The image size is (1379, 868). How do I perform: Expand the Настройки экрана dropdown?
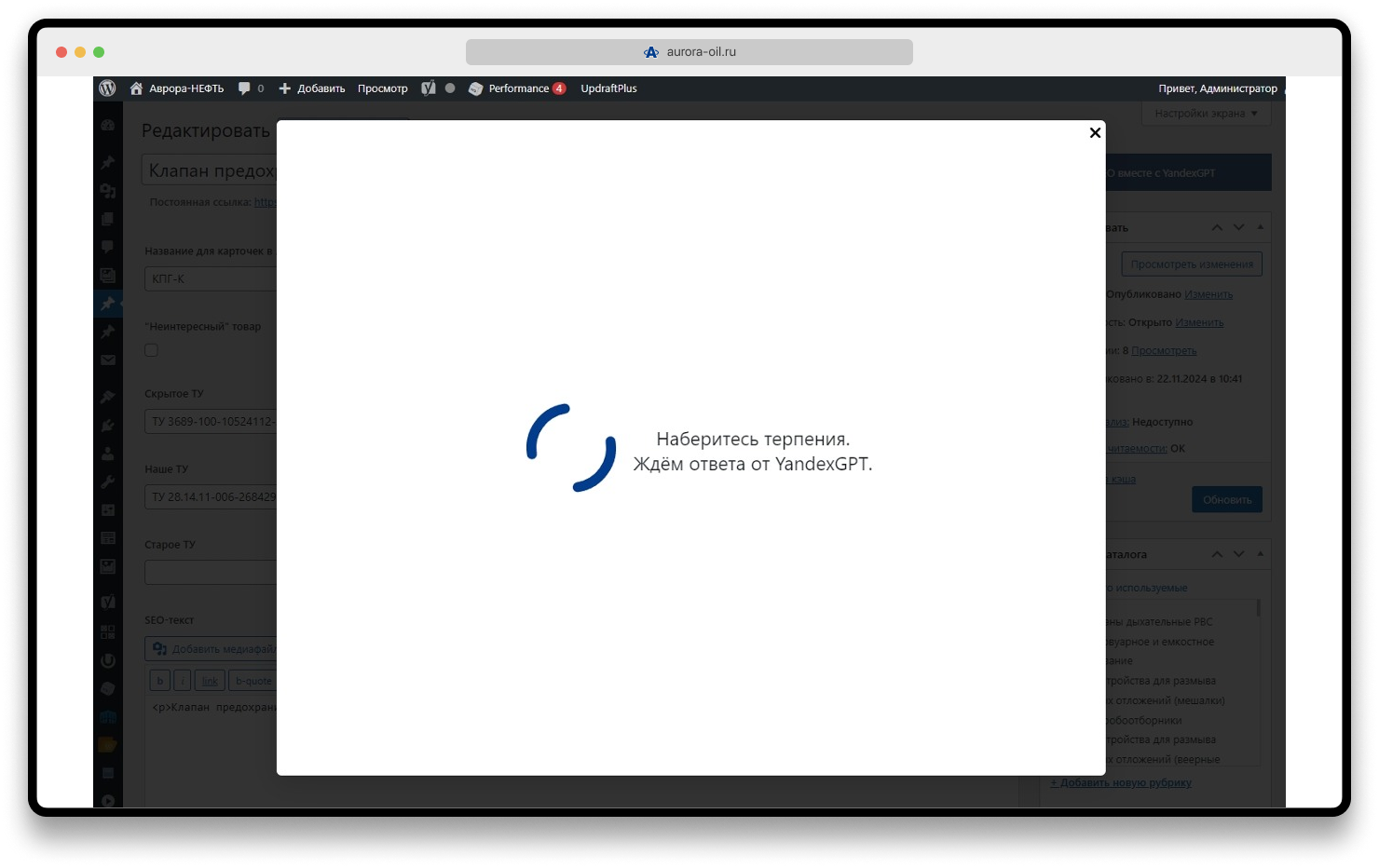point(1206,114)
